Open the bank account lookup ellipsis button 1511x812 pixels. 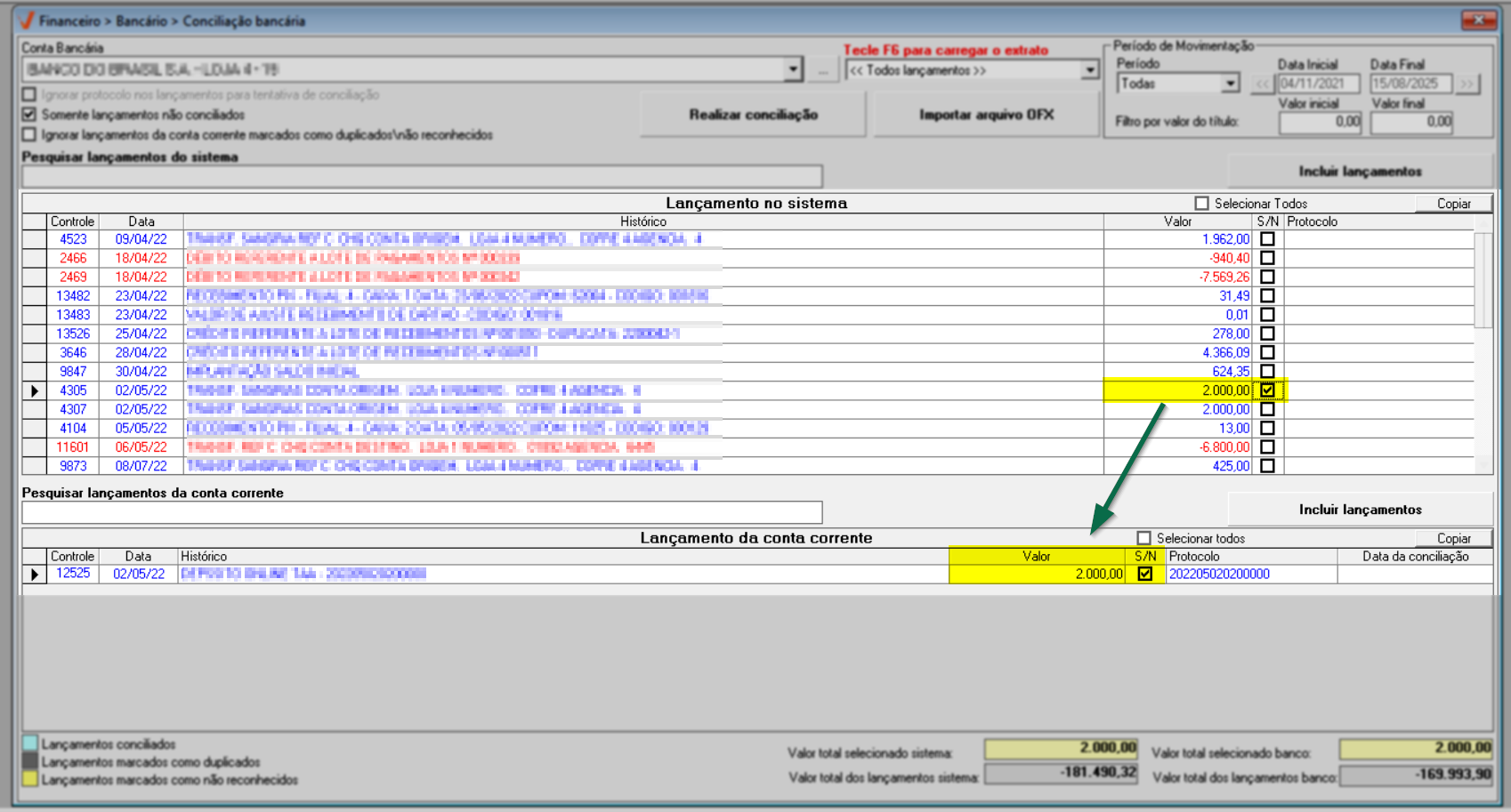[x=822, y=70]
